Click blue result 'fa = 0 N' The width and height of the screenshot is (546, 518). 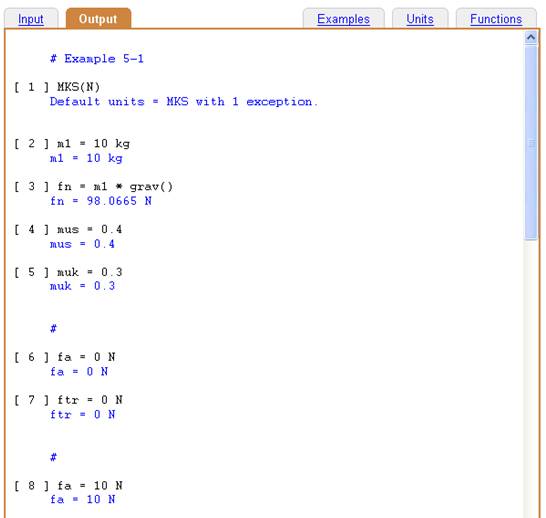pyautogui.click(x=79, y=372)
